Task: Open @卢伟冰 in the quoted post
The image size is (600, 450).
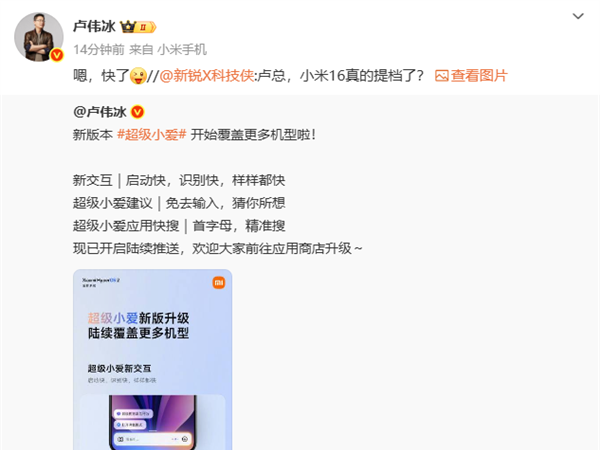Action: pos(99,112)
